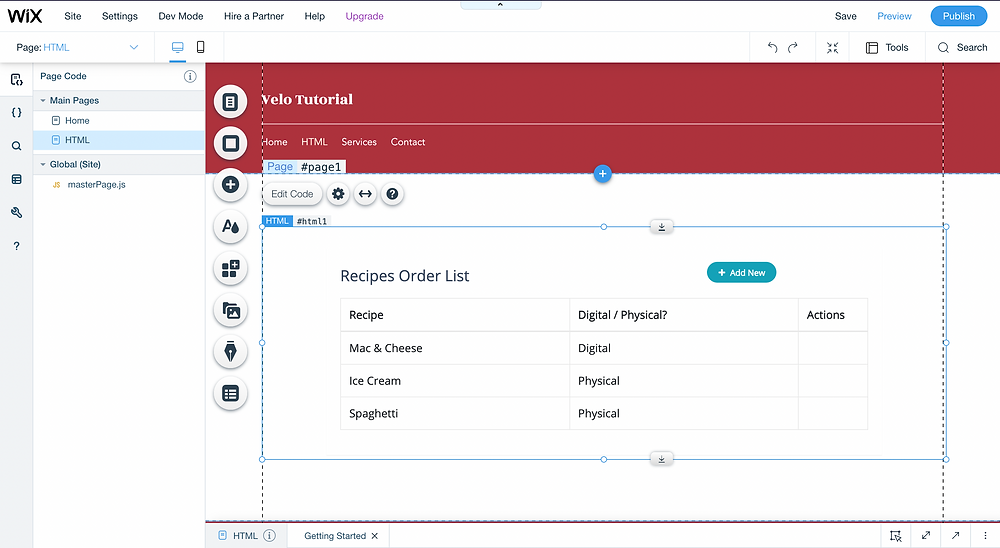Open the Tools panel
The width and height of the screenshot is (1000, 548).
(x=886, y=47)
